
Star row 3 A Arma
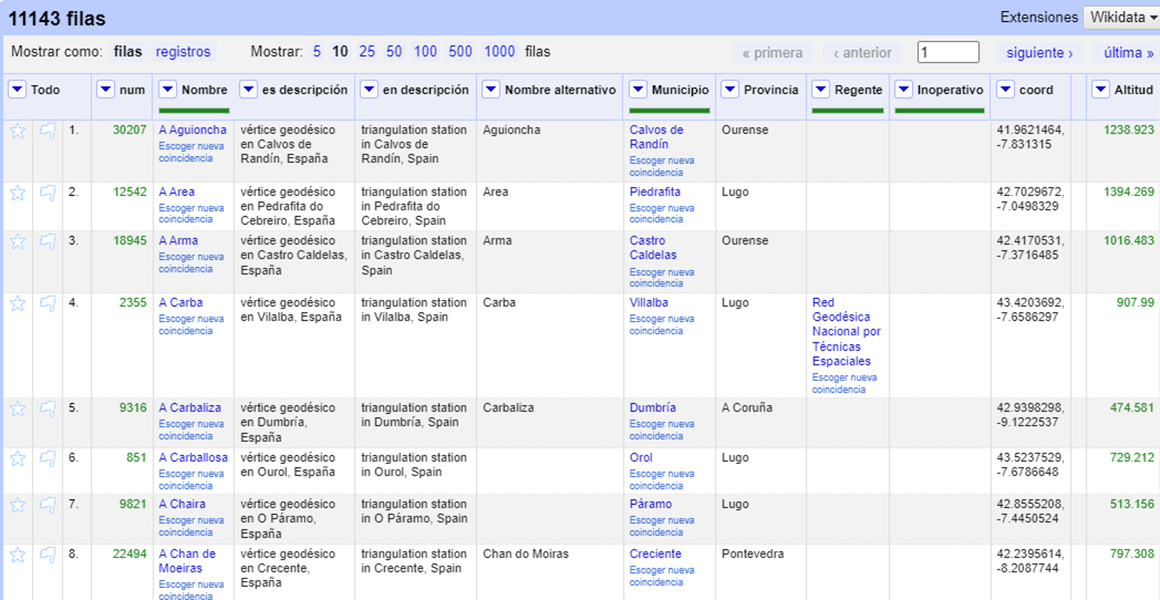tap(18, 242)
